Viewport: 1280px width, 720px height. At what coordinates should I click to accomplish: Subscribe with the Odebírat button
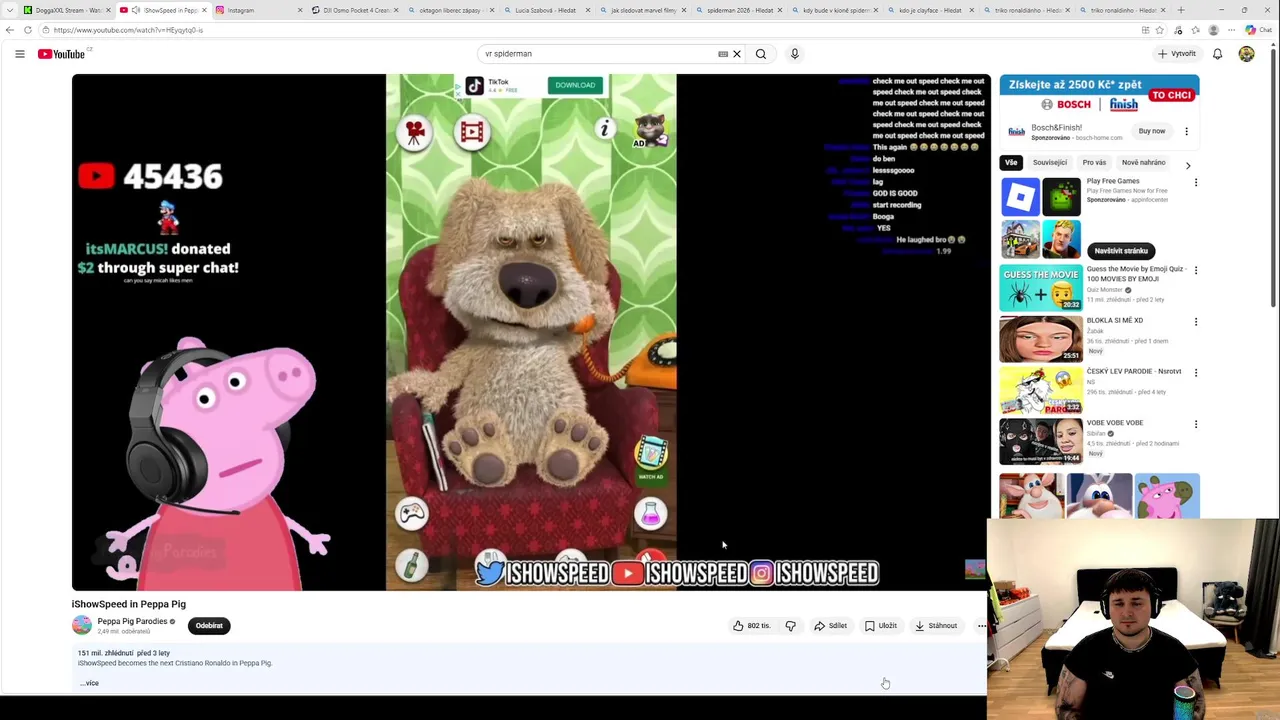(209, 626)
